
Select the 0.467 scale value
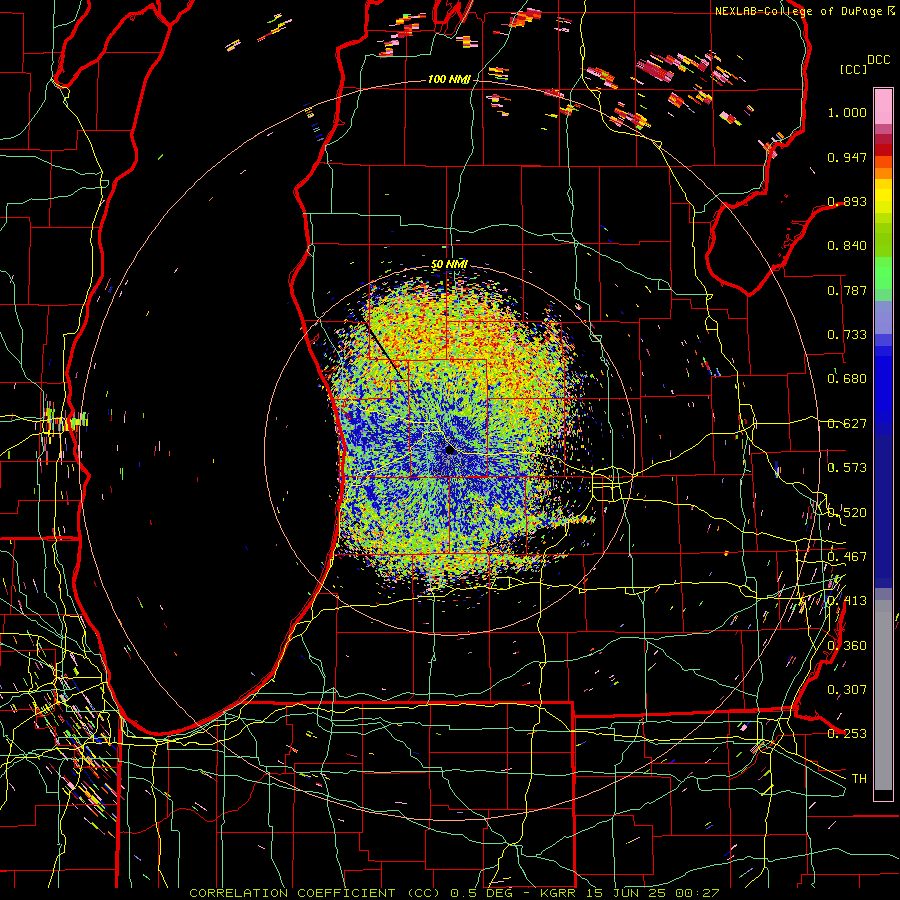click(847, 557)
